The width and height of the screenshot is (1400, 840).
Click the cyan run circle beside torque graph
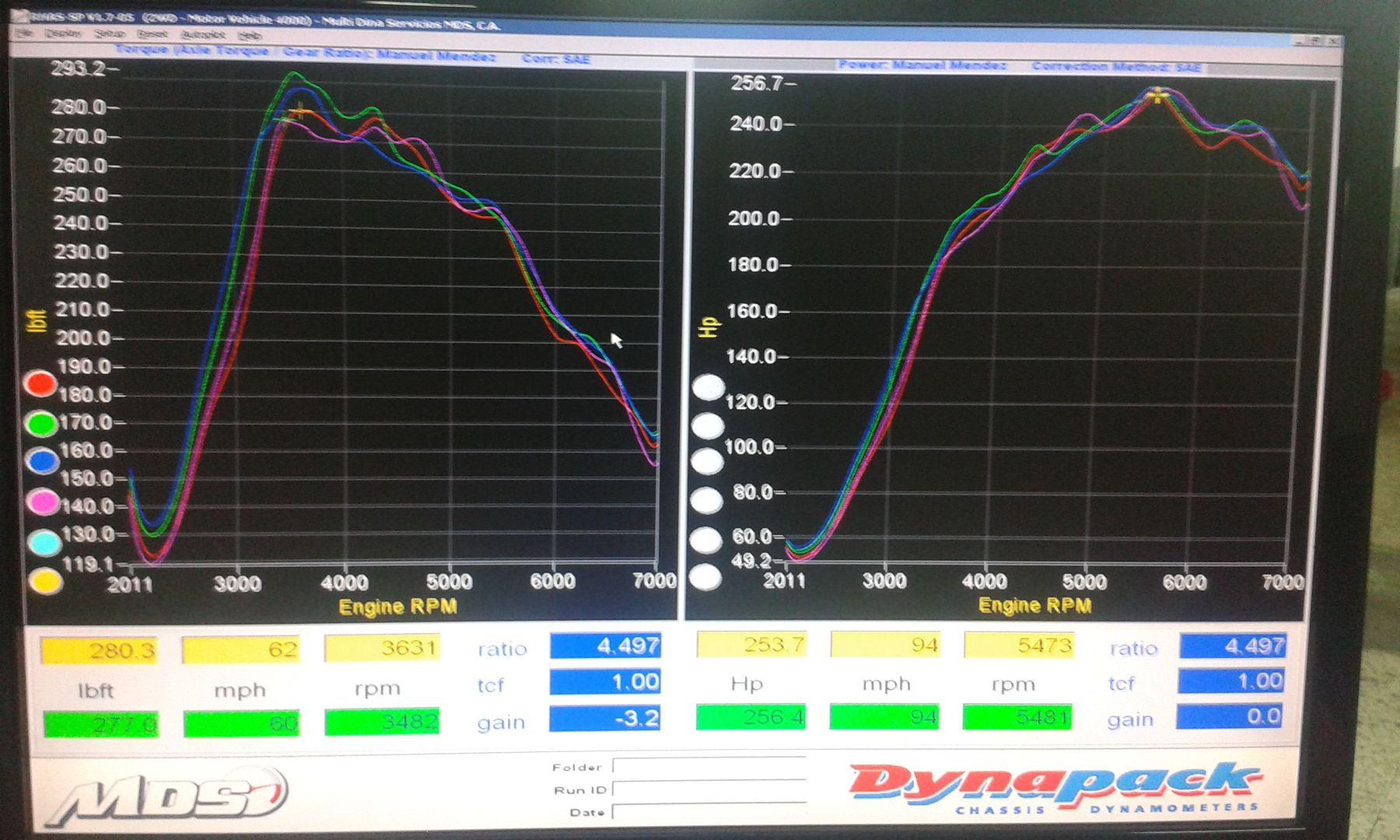44,542
